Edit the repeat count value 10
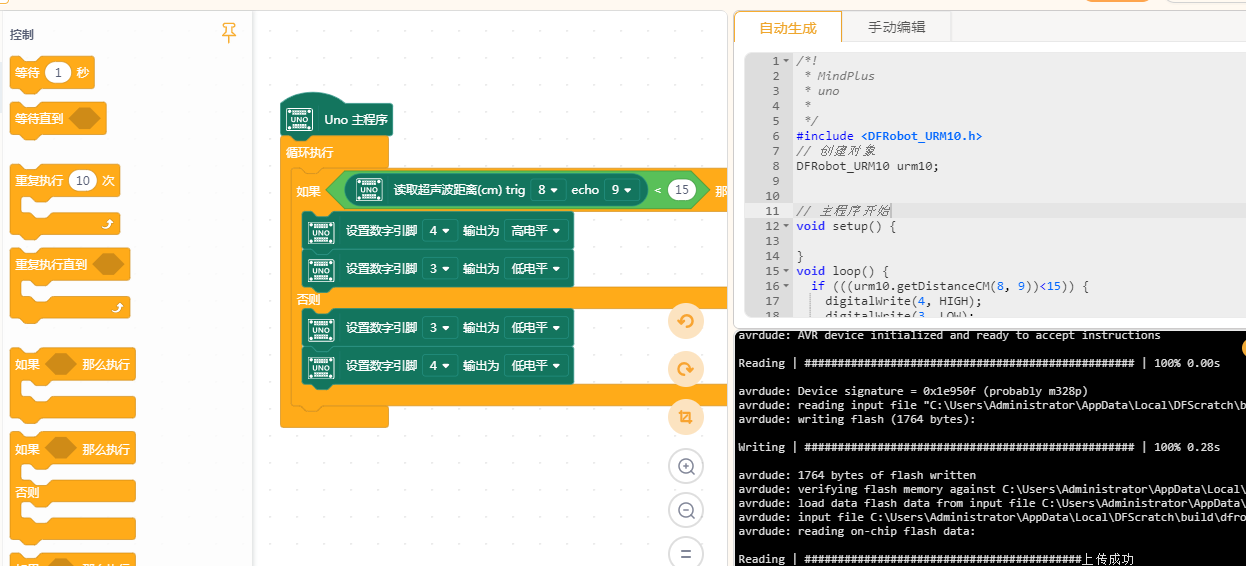The height and width of the screenshot is (566, 1246). tap(83, 181)
